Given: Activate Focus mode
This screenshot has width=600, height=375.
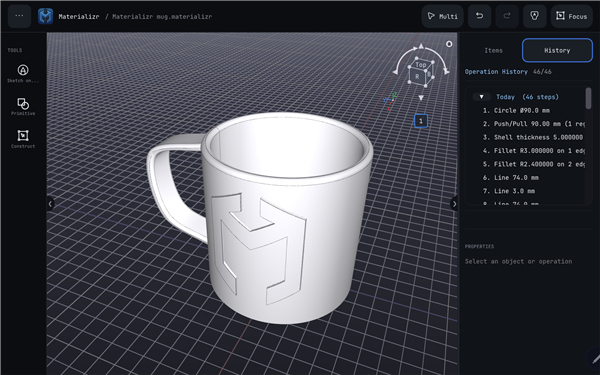Looking at the screenshot, I should tap(571, 16).
